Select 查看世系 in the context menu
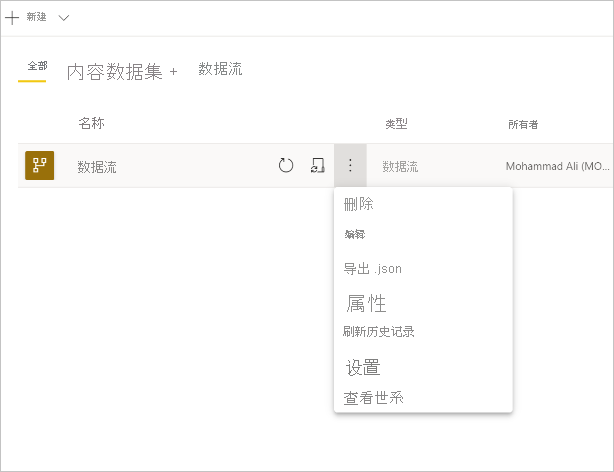Image resolution: width=614 pixels, height=472 pixels. pyautogui.click(x=373, y=398)
